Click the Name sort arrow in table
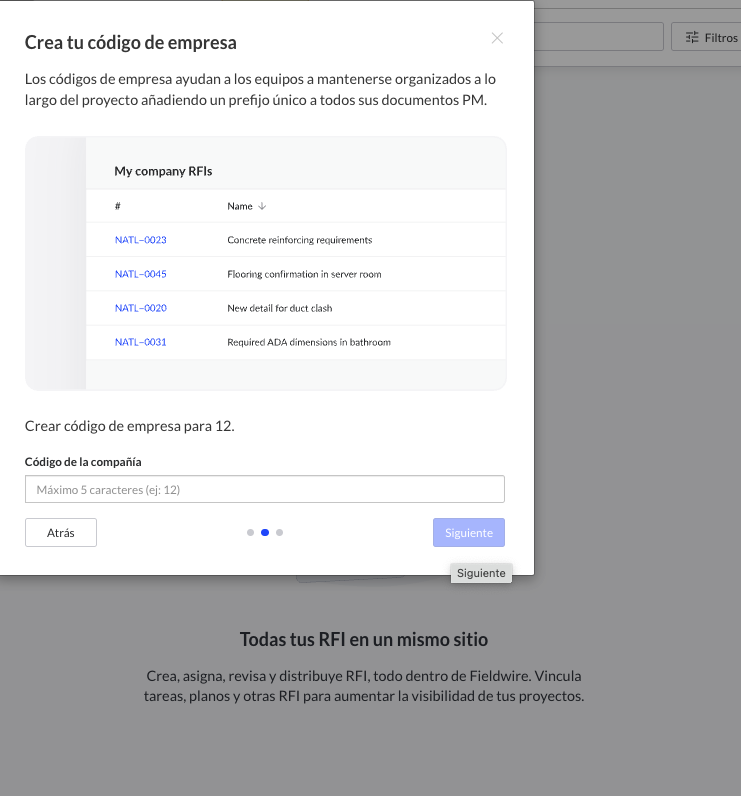This screenshot has height=796, width=741. pyautogui.click(x=262, y=206)
